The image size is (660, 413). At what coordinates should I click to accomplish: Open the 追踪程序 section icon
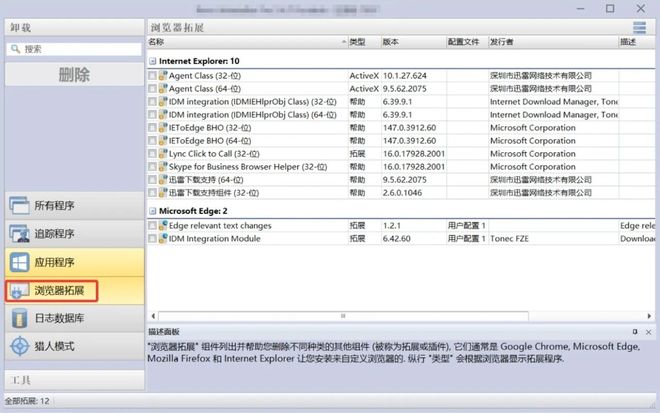(19, 234)
